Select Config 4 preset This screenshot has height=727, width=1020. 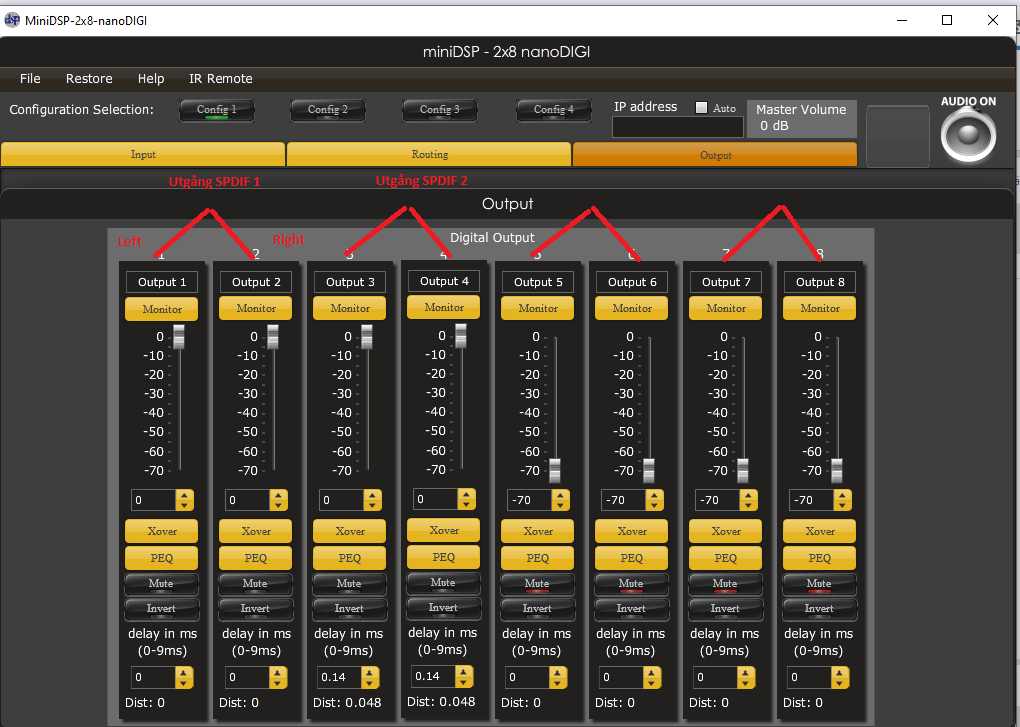[554, 110]
